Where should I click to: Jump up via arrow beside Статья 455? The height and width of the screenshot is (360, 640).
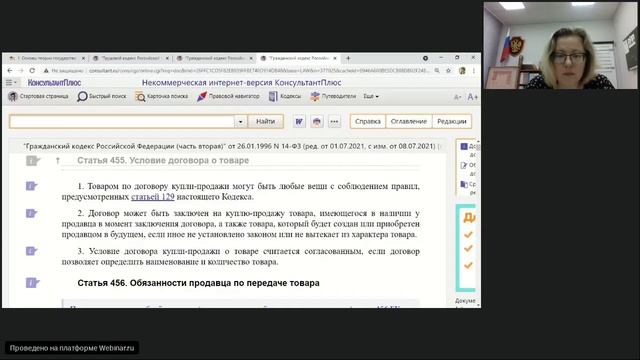click(58, 161)
